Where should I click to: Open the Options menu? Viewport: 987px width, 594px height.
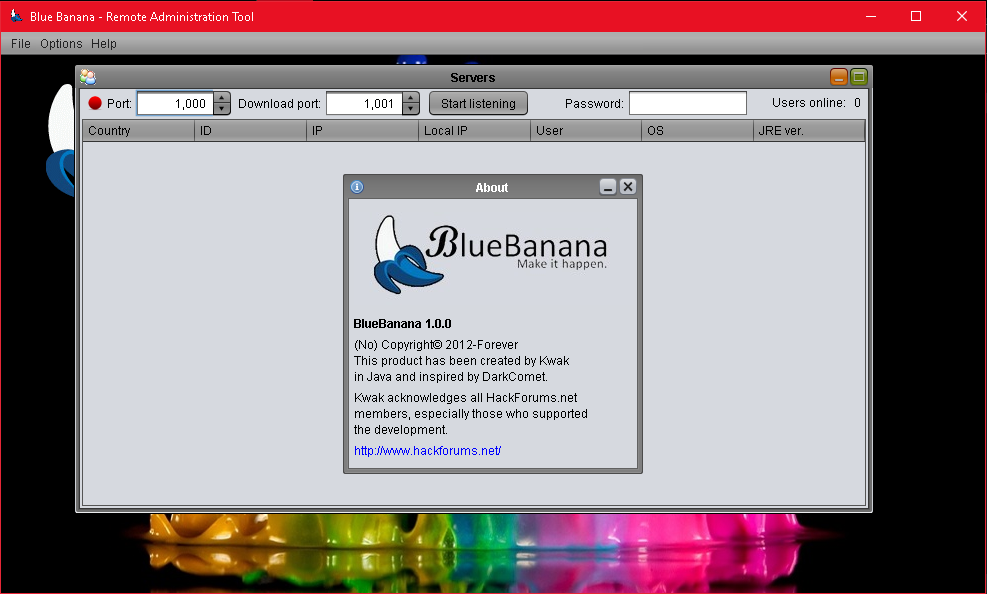pyautogui.click(x=60, y=43)
